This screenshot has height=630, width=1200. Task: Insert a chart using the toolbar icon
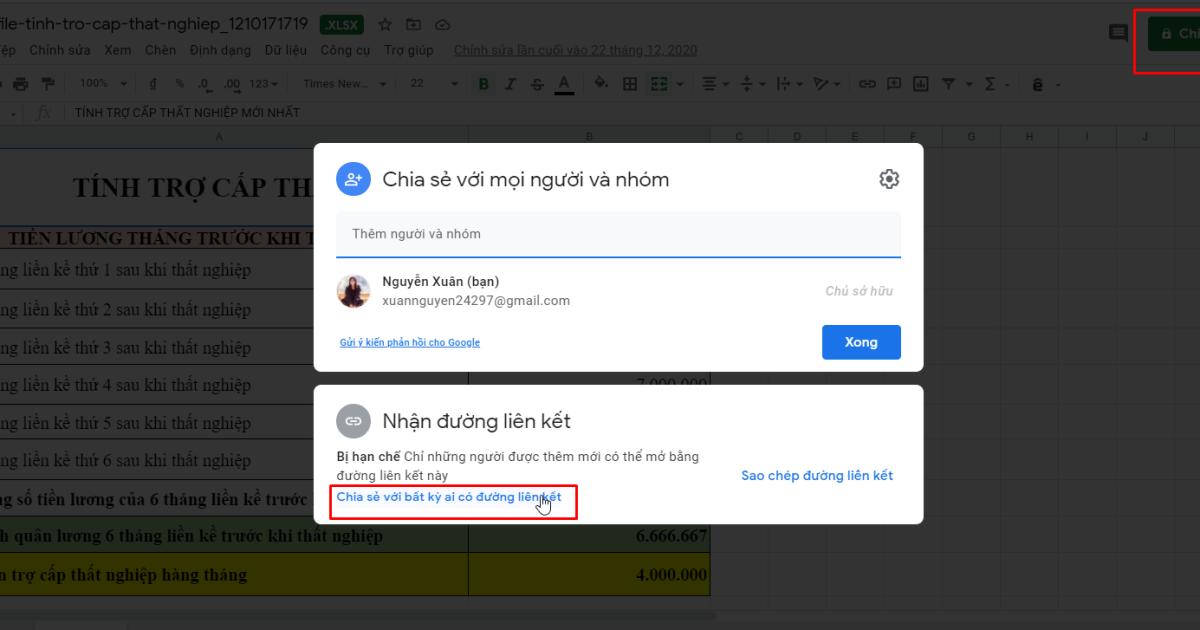tap(922, 84)
